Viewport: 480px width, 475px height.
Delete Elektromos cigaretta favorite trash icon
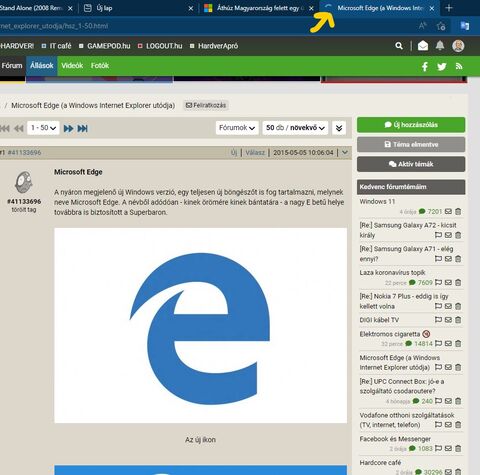(x=458, y=343)
